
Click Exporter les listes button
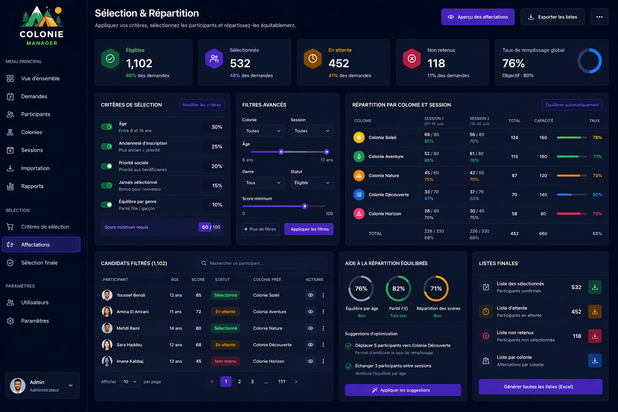pos(553,17)
